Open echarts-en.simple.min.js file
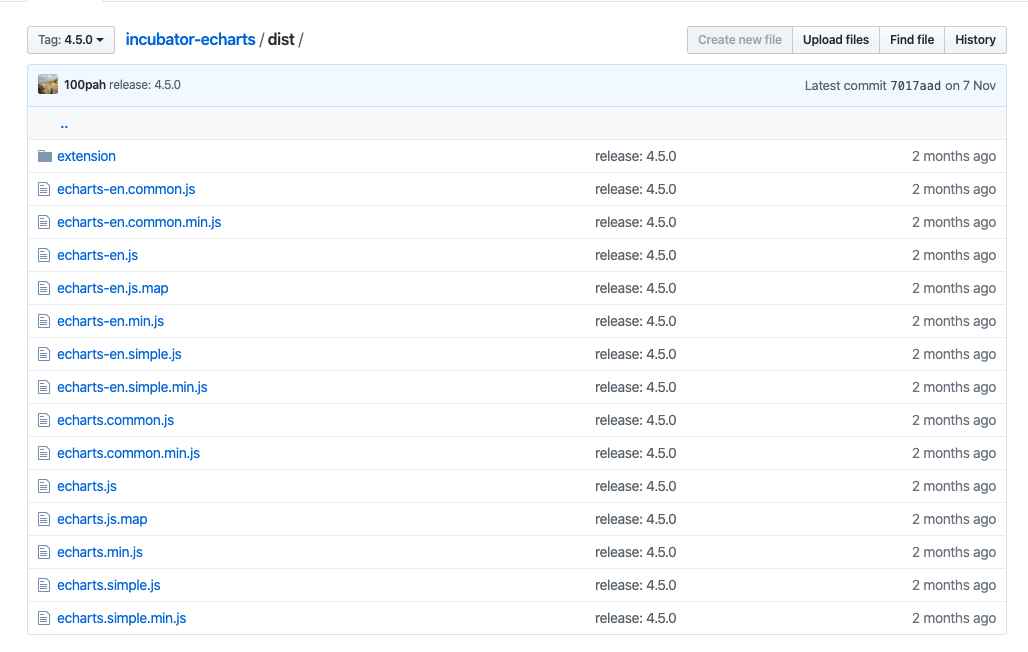Image resolution: width=1028 pixels, height=652 pixels. [x=132, y=387]
